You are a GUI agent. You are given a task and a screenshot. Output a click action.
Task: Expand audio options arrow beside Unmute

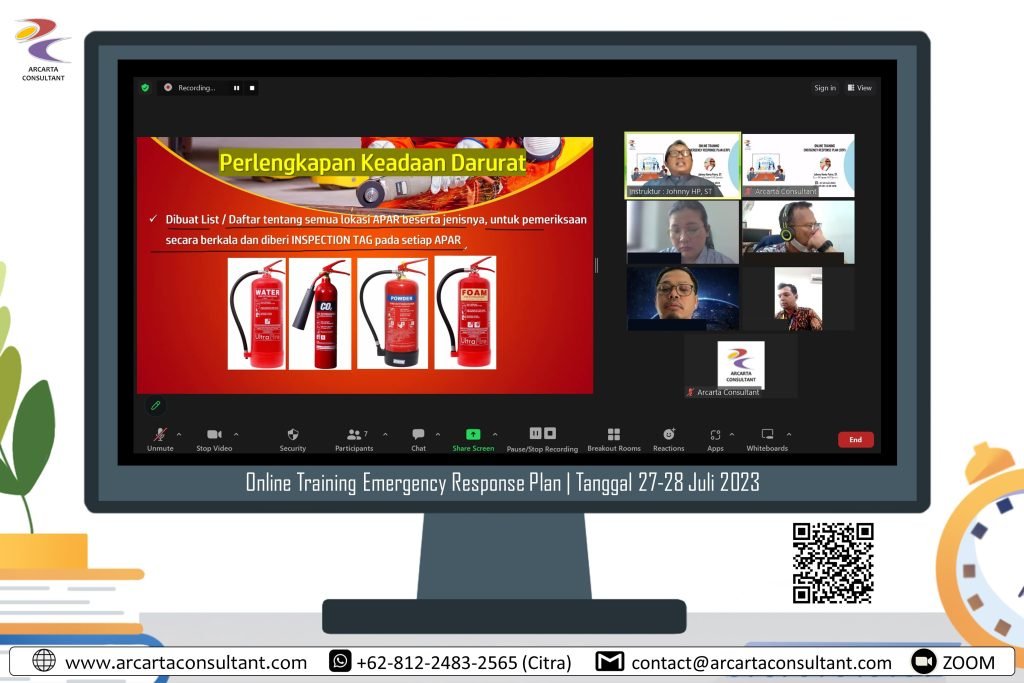tap(179, 434)
